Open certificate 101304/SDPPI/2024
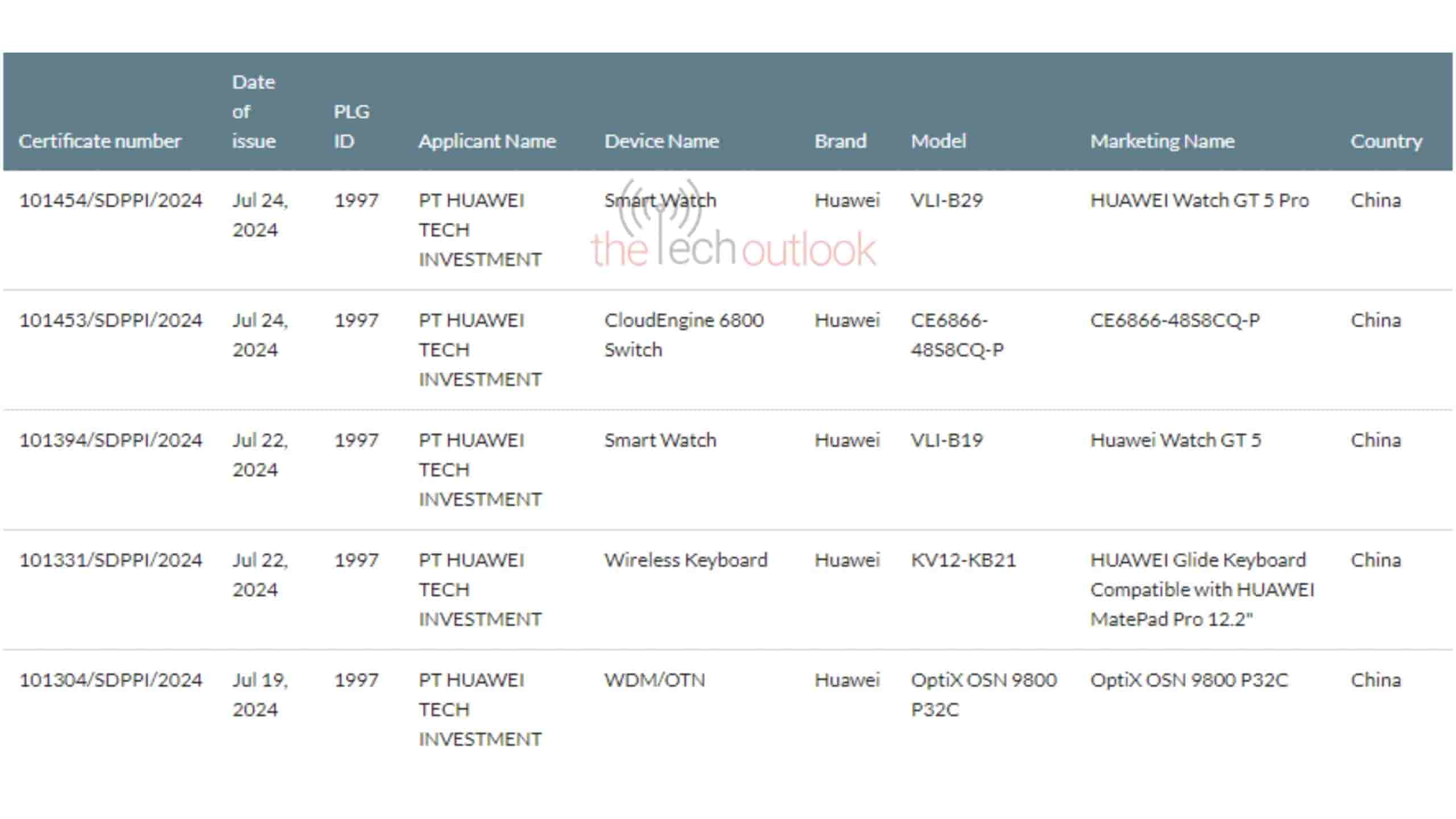1456x819 pixels. coord(111,680)
